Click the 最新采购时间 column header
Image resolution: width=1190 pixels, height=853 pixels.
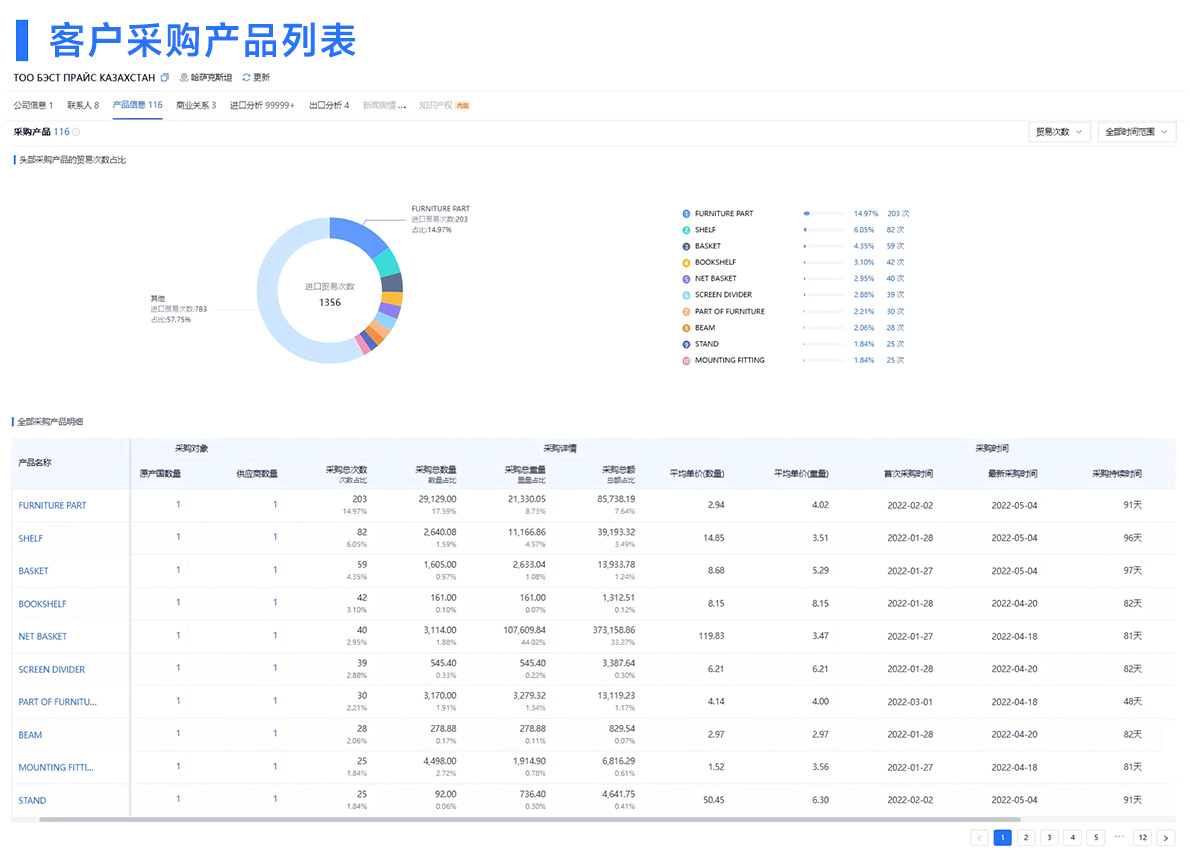tap(1012, 474)
